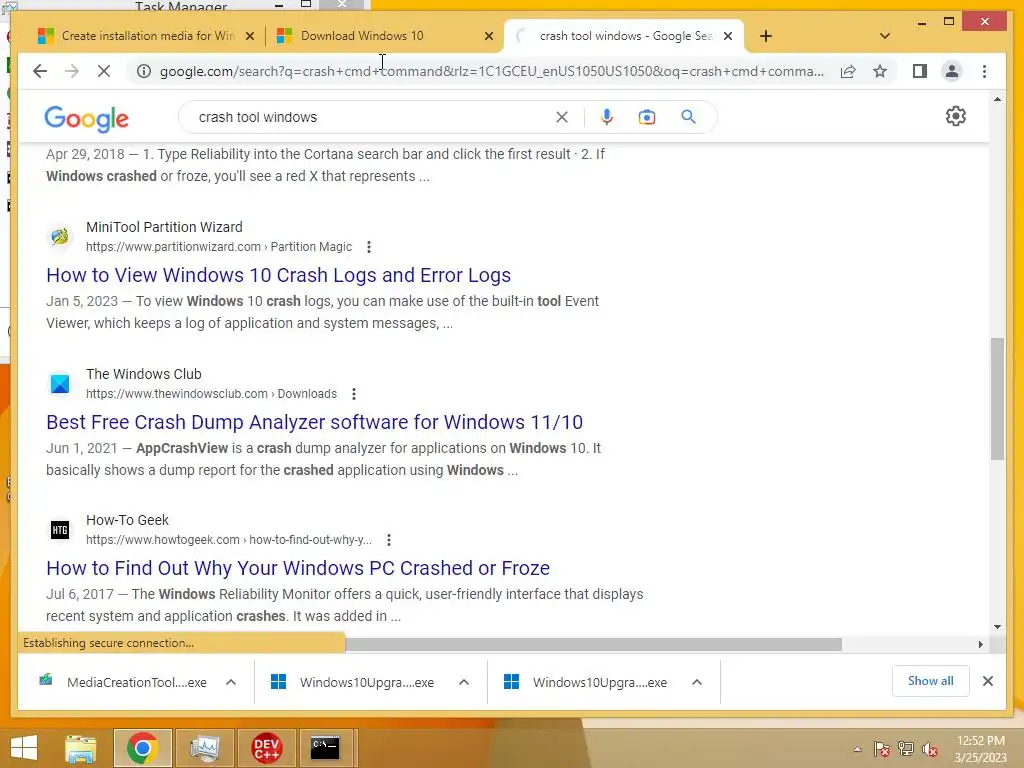The height and width of the screenshot is (768, 1024).
Task: Open the network tray icon
Action: (906, 749)
